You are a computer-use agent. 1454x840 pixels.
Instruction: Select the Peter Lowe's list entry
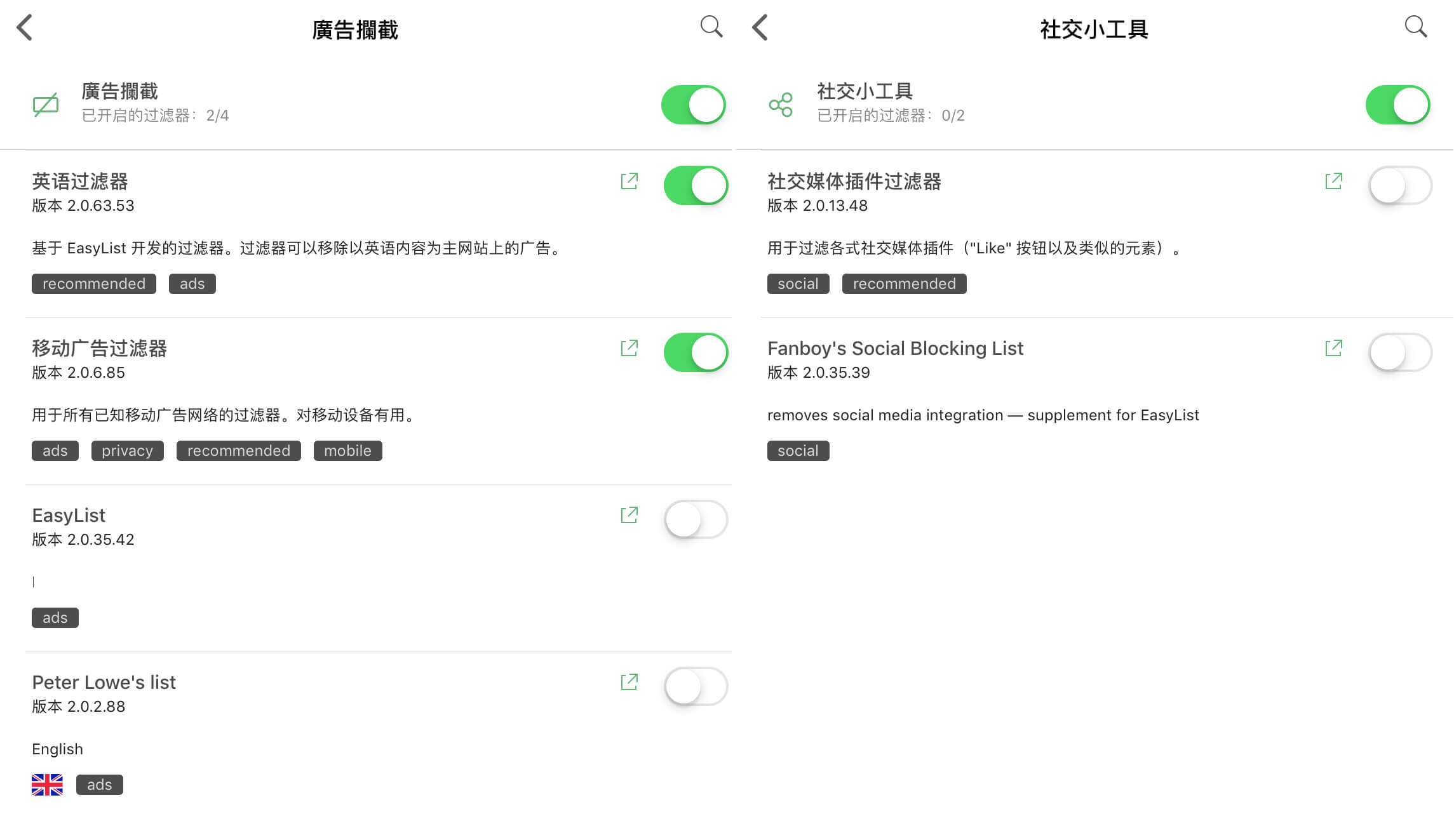104,682
